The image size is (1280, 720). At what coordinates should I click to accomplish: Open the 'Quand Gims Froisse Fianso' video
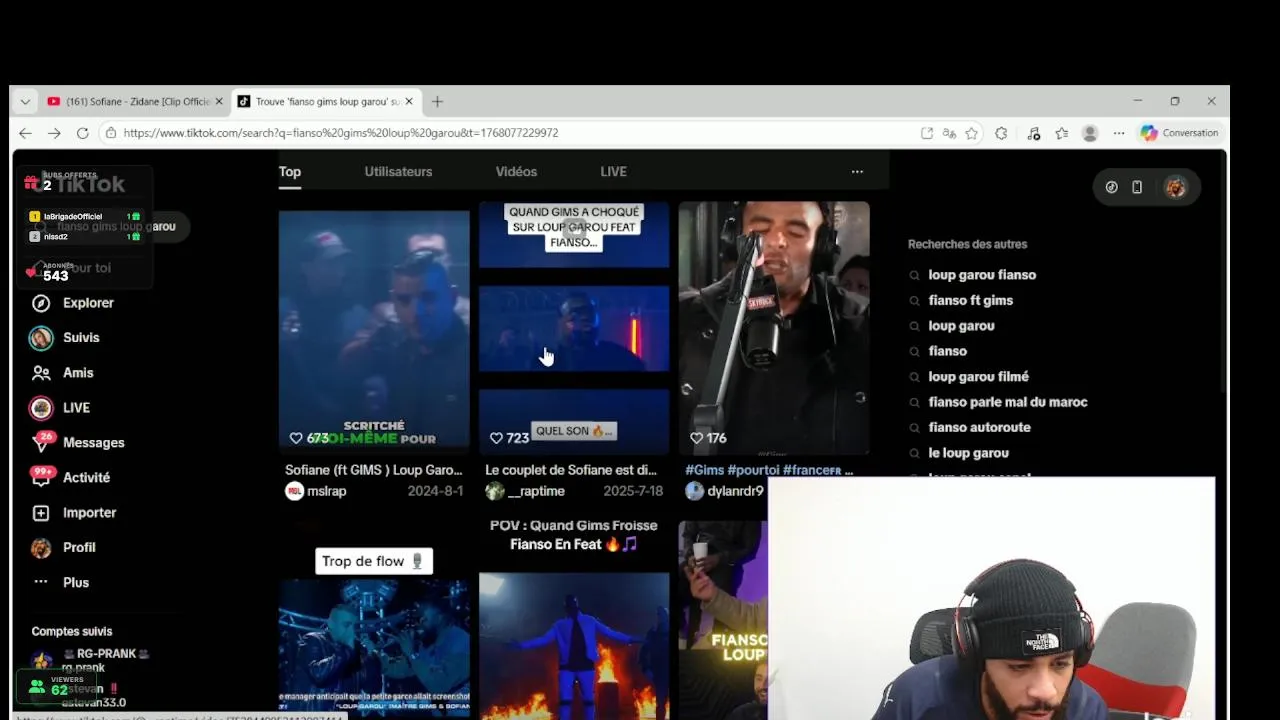click(x=574, y=620)
